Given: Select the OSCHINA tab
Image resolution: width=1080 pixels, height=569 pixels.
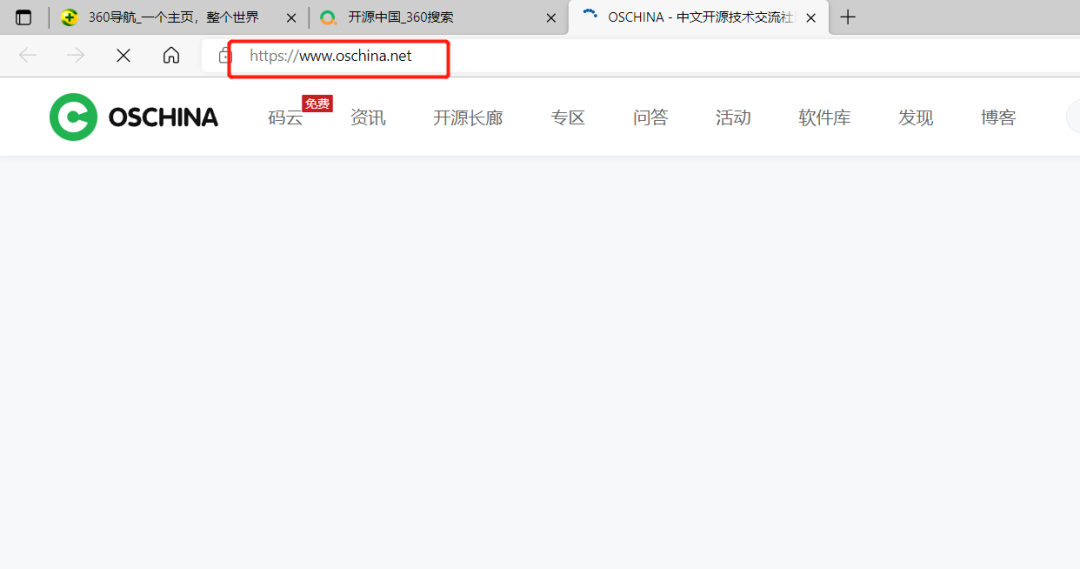Looking at the screenshot, I should coord(698,17).
